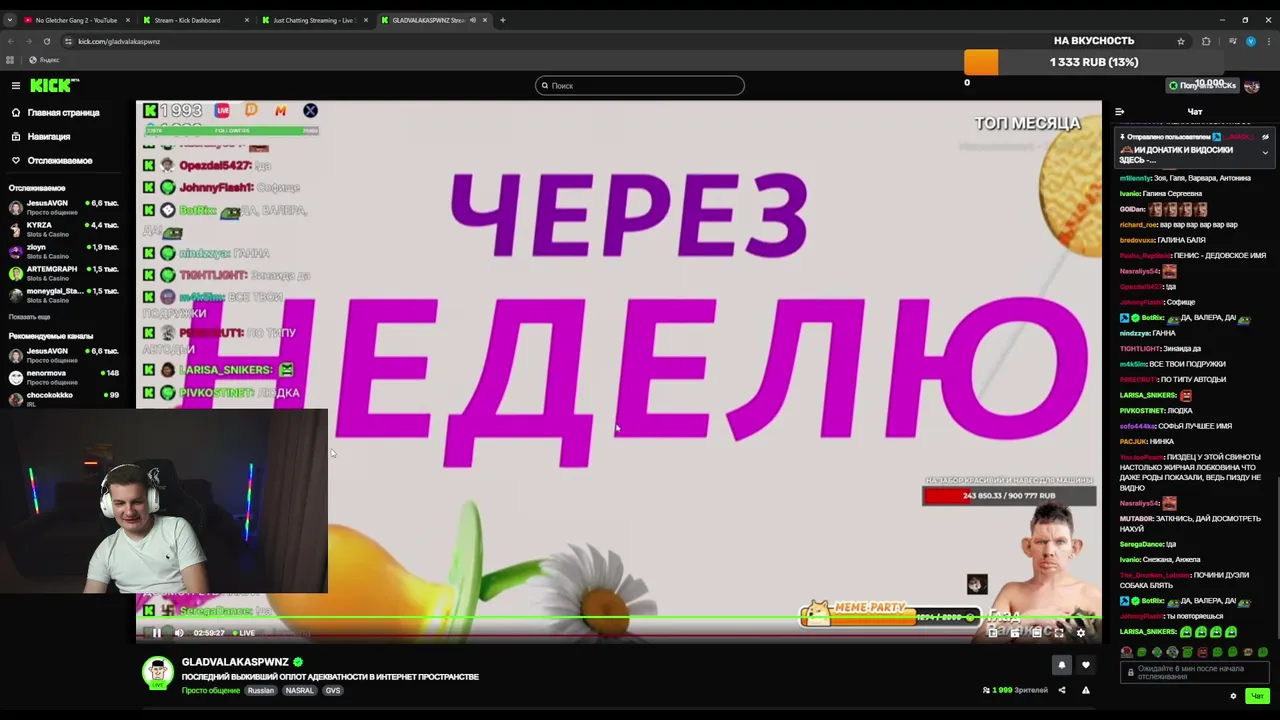Follow the channel with the heart button
This screenshot has width=1280, height=720.
coord(1085,665)
